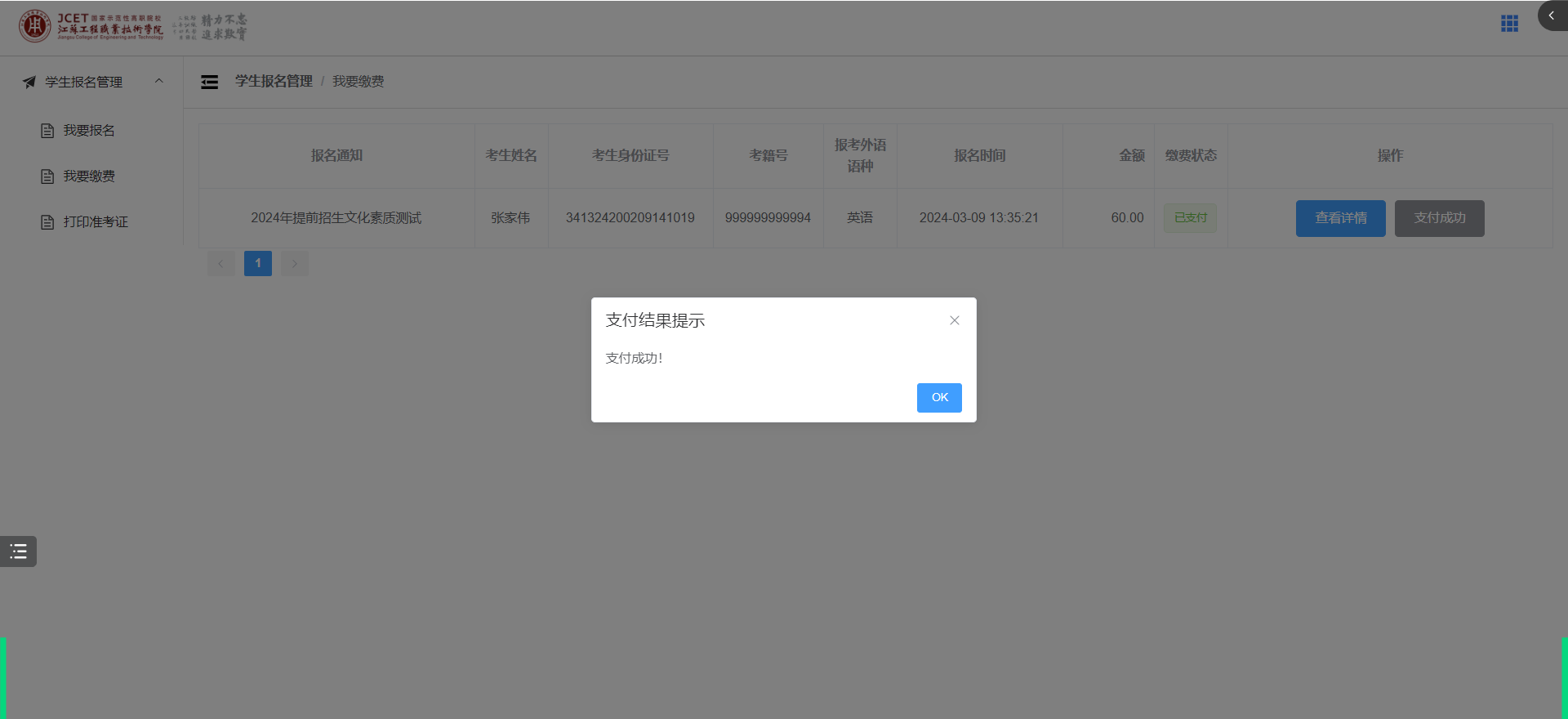
Task: Go to the next page arrow
Action: (295, 263)
